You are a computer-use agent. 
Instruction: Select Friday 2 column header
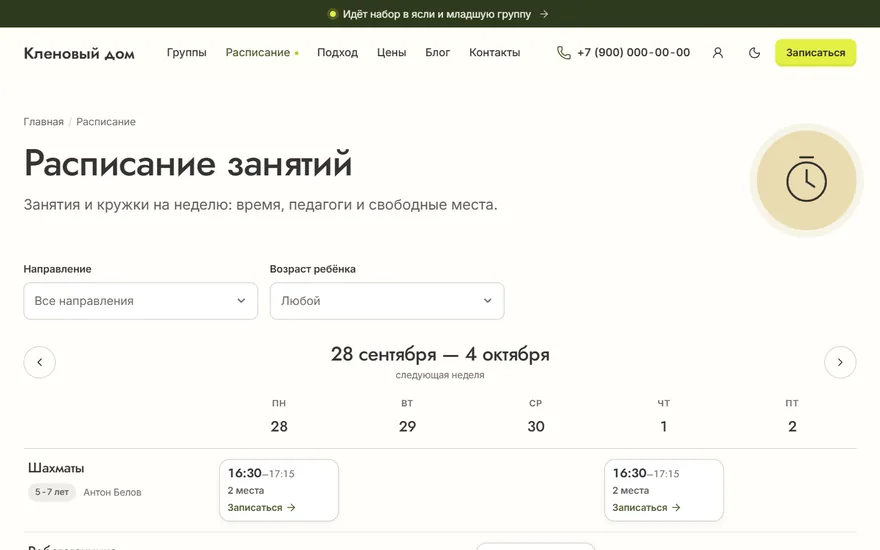pos(792,416)
